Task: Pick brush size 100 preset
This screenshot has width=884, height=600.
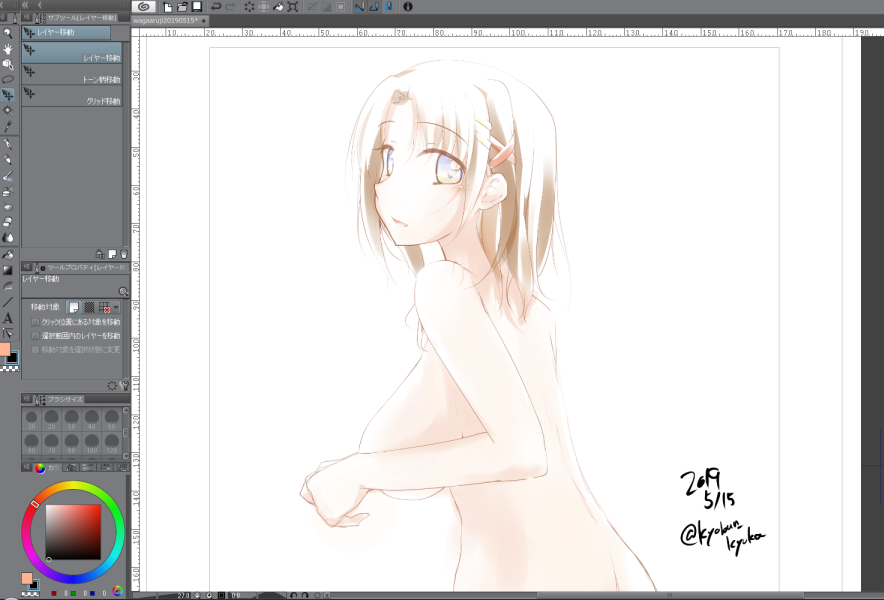Action: pyautogui.click(x=92, y=443)
